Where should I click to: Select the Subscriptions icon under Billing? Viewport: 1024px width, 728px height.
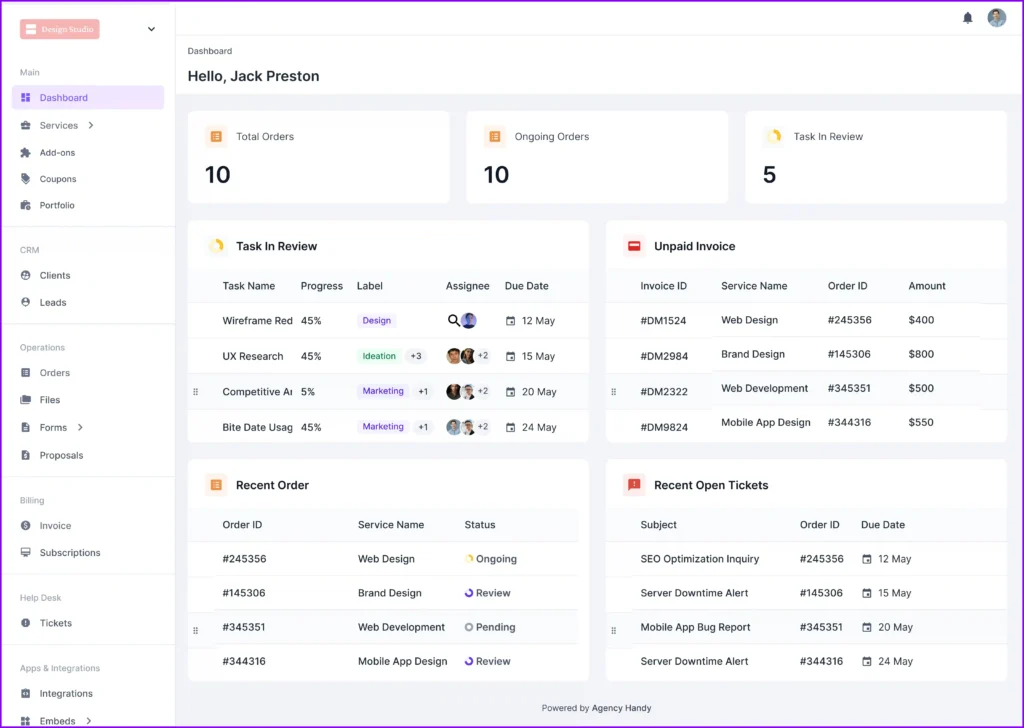point(24,552)
